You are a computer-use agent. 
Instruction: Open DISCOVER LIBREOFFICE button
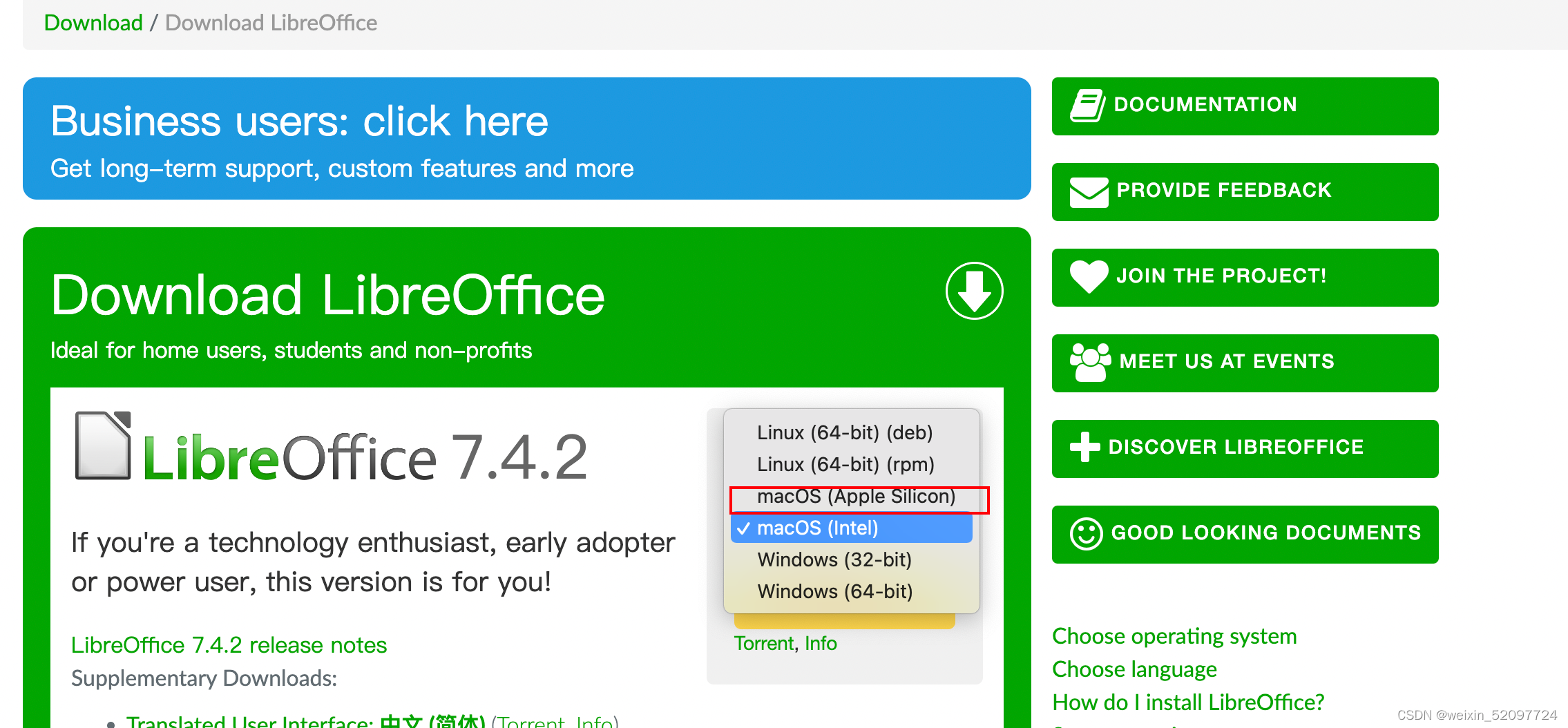(1245, 449)
